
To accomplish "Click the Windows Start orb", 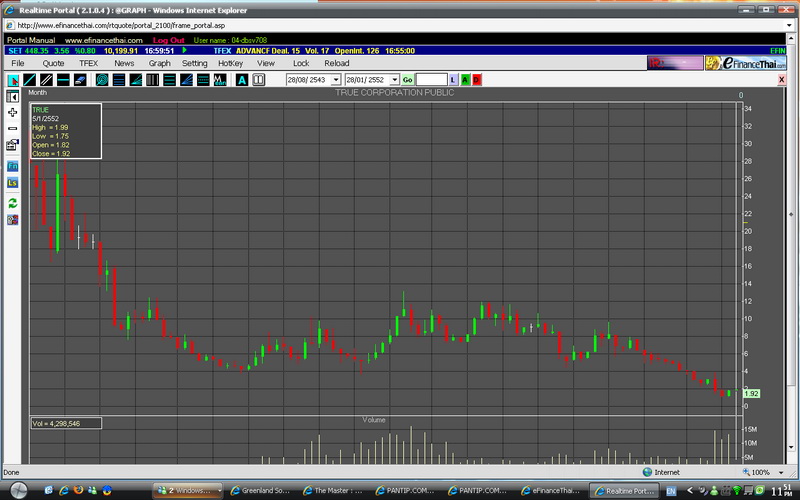I will (x=18, y=490).
